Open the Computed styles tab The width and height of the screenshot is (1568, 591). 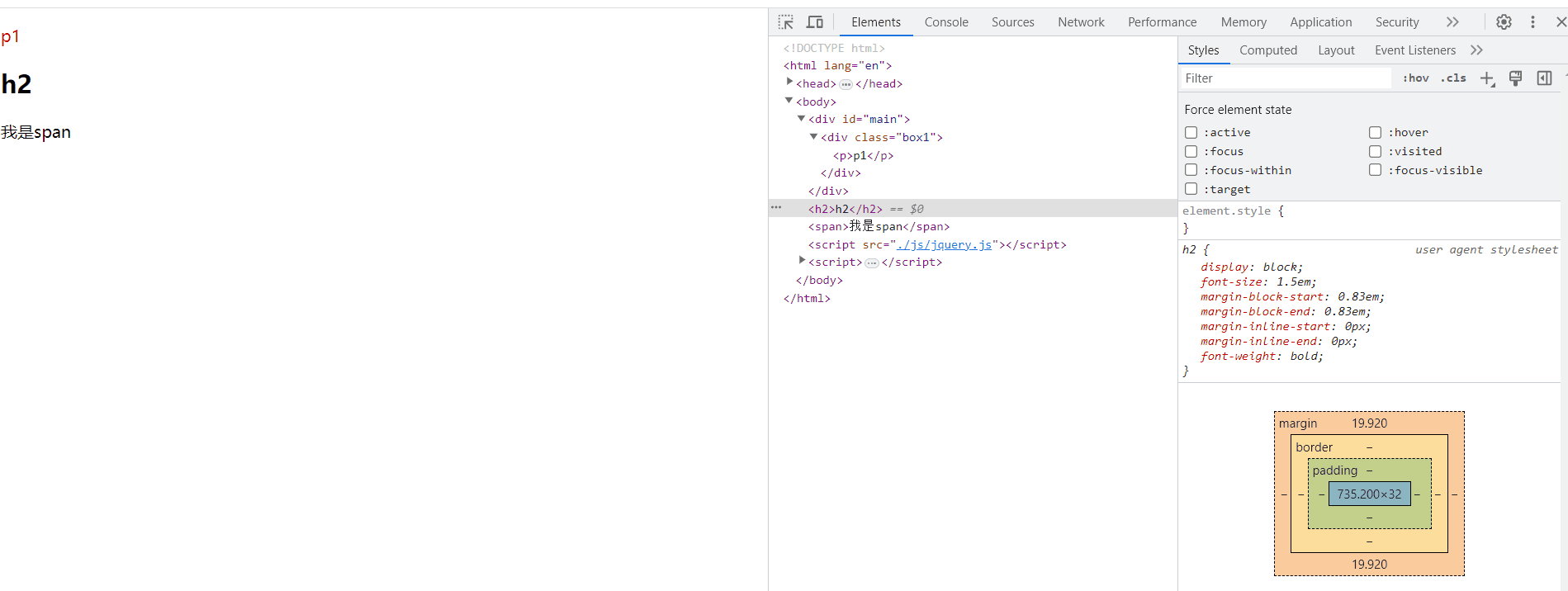coord(1268,50)
